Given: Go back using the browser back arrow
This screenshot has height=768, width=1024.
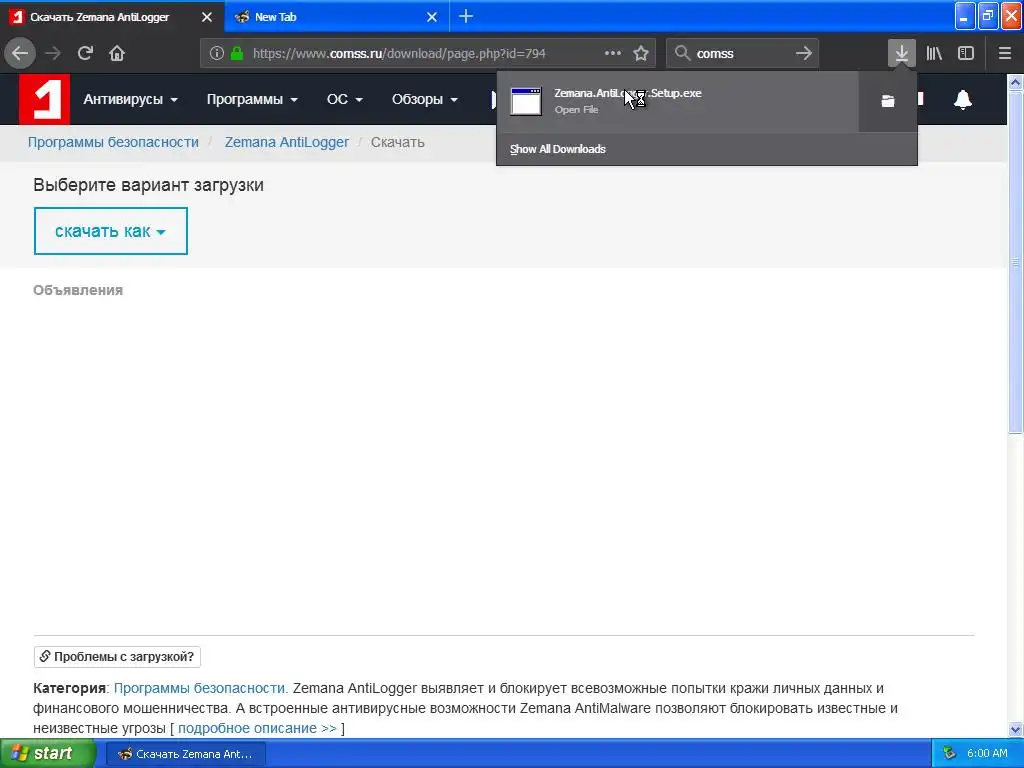Looking at the screenshot, I should [x=20, y=53].
